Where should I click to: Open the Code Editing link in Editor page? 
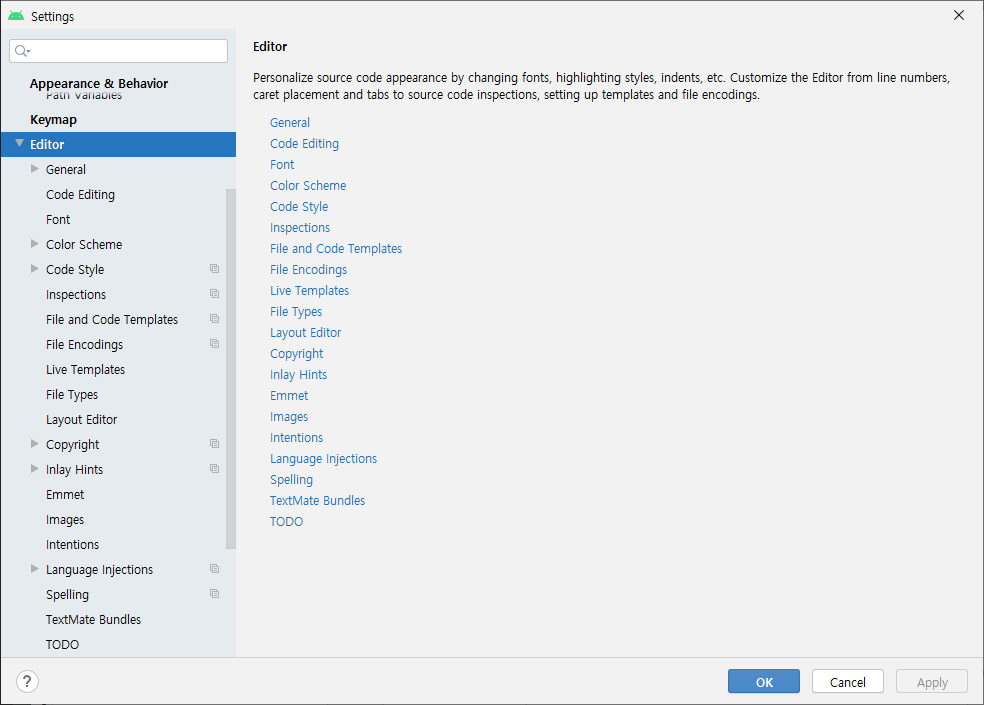click(304, 144)
